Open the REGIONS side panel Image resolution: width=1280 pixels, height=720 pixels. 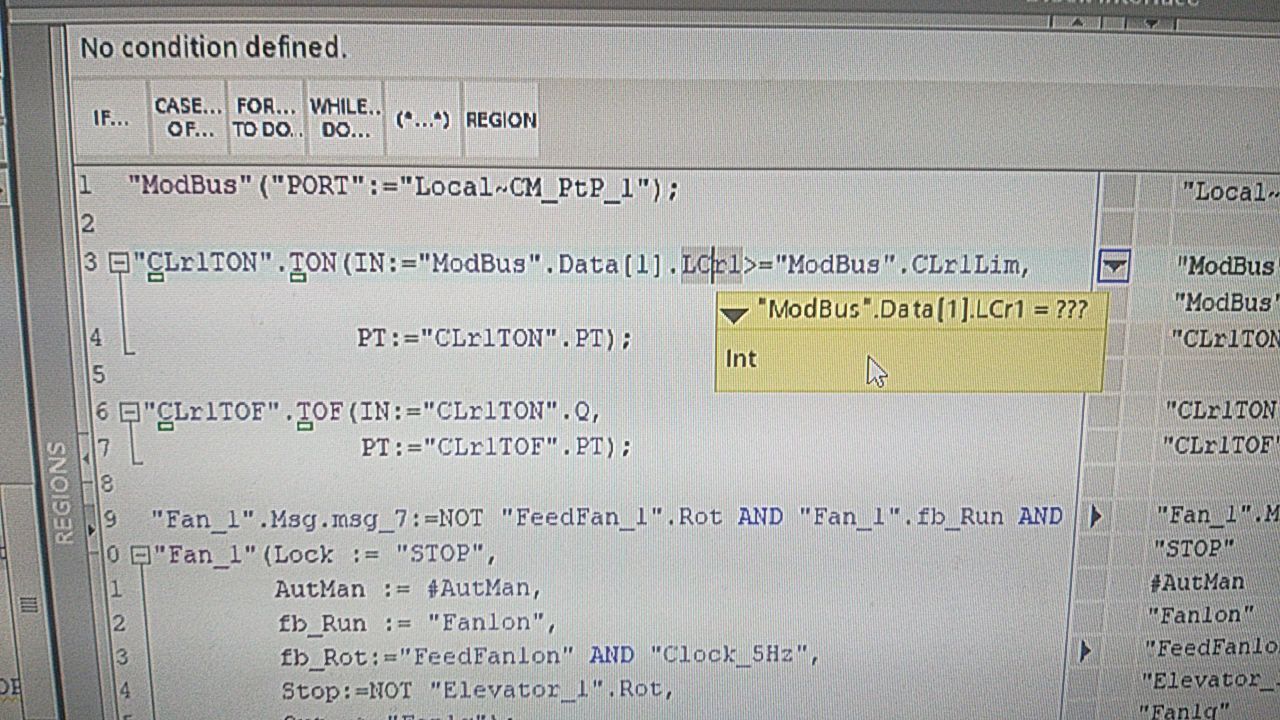(63, 494)
